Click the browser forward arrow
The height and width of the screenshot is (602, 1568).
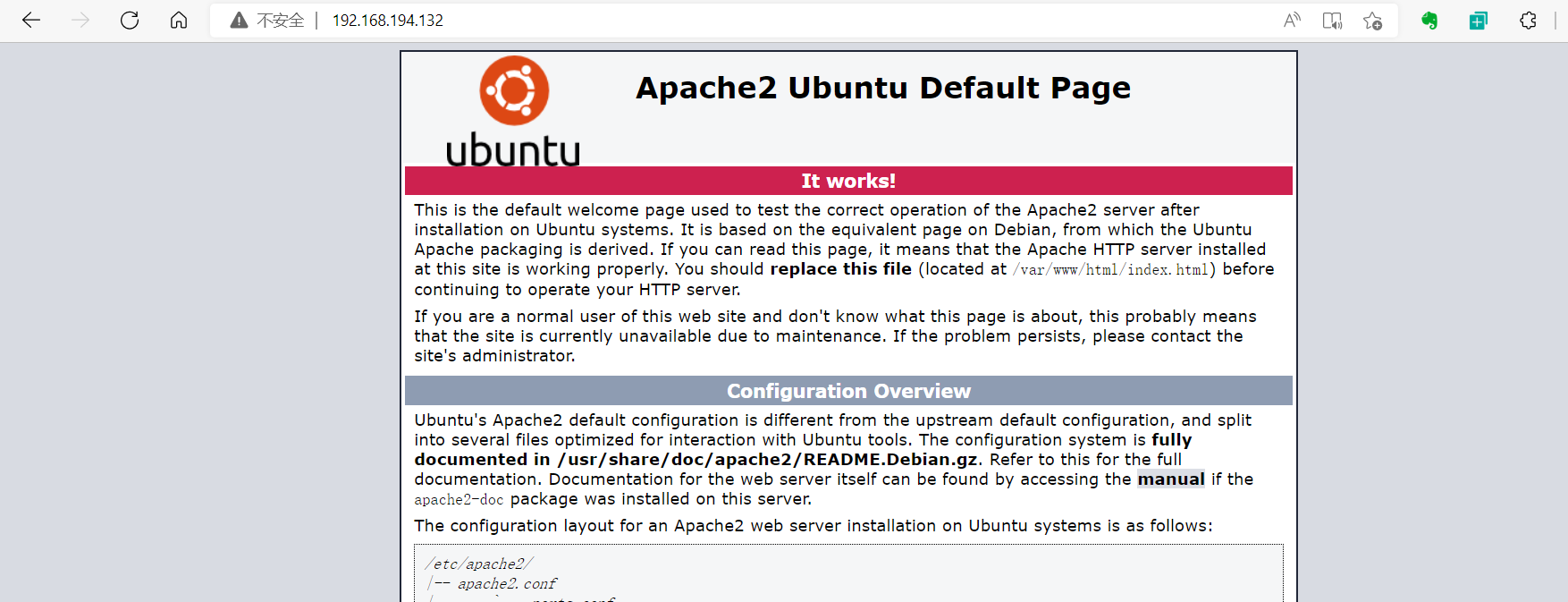(x=80, y=21)
